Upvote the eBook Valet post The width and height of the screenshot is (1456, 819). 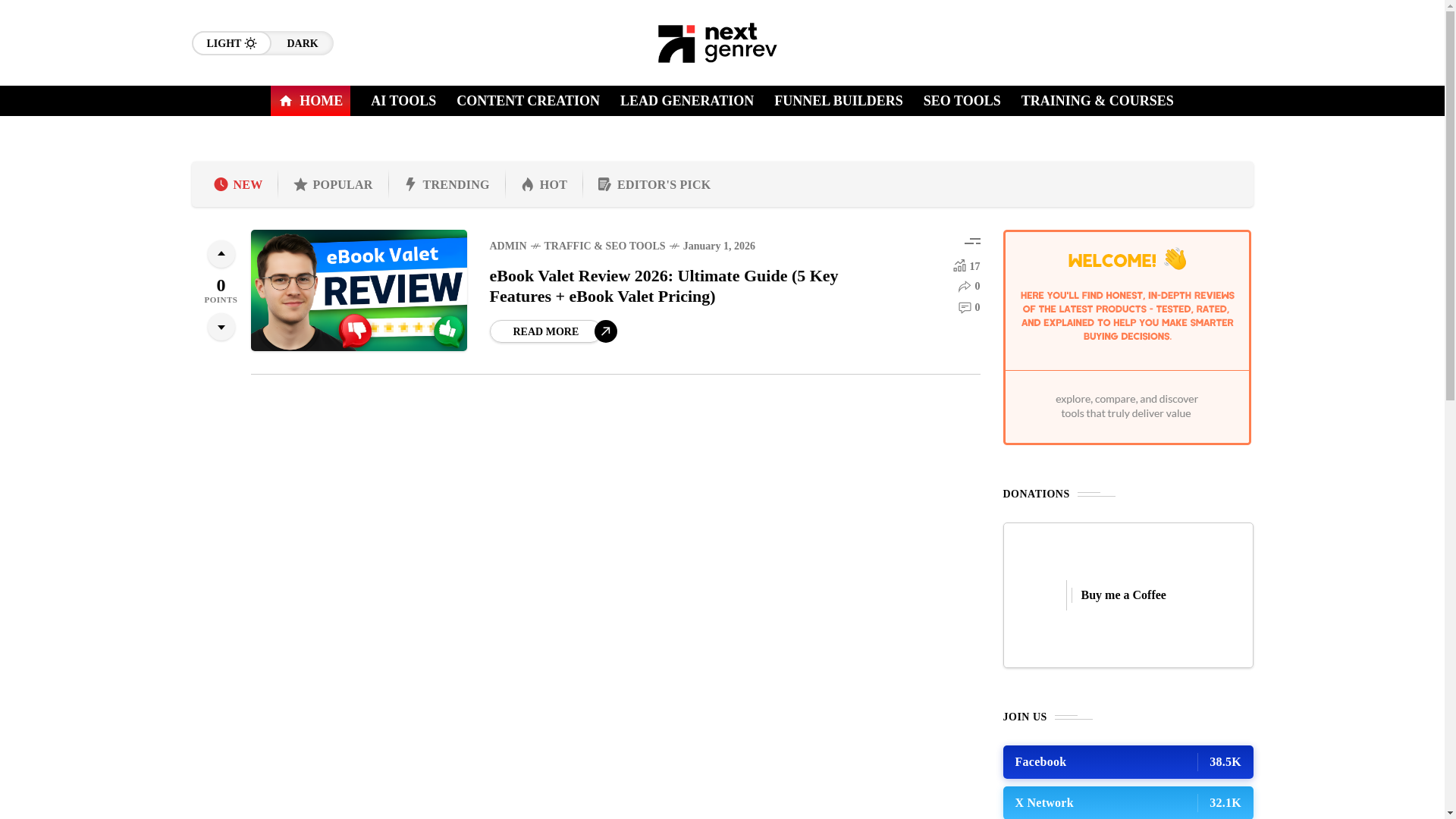pyautogui.click(x=221, y=254)
